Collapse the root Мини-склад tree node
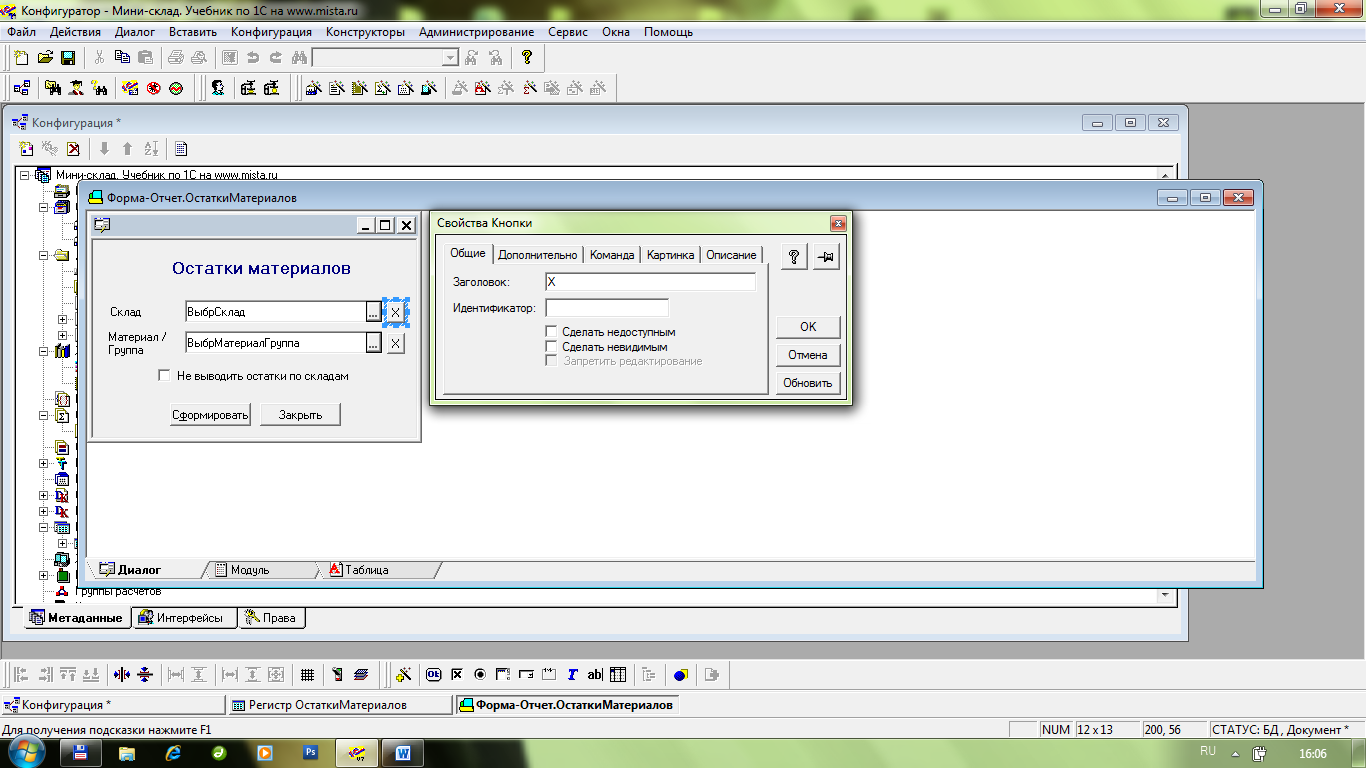1366x768 pixels. pos(25,175)
